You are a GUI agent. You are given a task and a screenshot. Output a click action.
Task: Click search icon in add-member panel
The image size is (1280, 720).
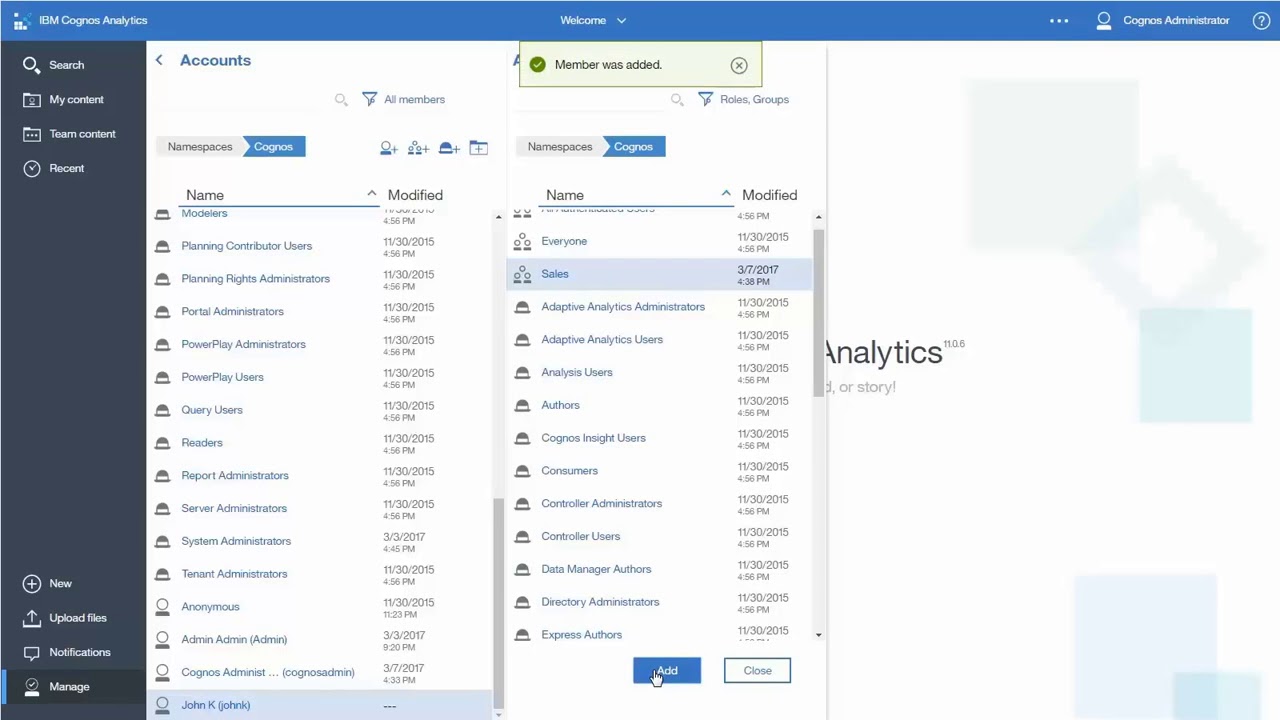(677, 99)
